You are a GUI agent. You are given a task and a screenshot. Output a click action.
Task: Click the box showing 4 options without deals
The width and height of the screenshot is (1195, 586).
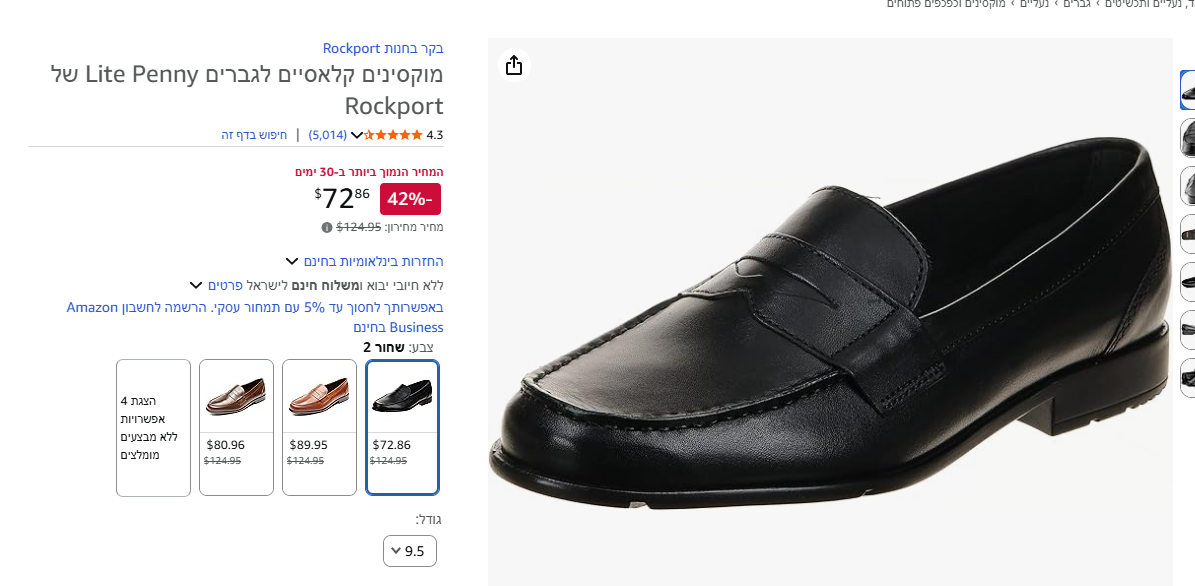click(153, 427)
